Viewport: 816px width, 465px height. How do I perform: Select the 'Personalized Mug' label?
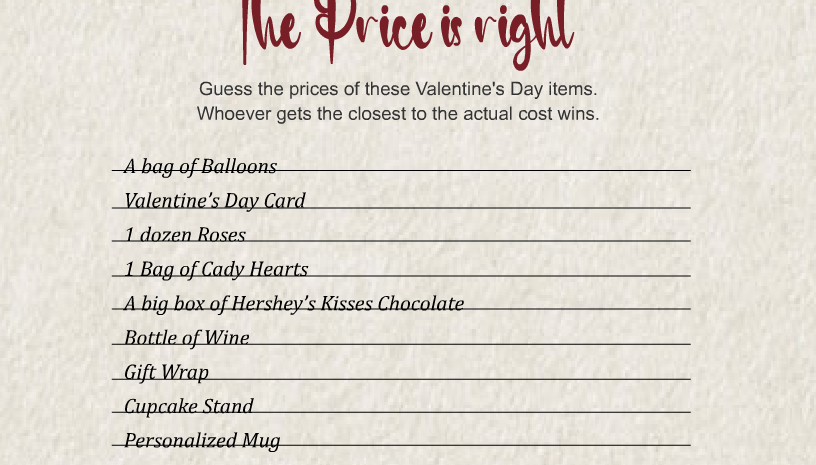tap(202, 441)
